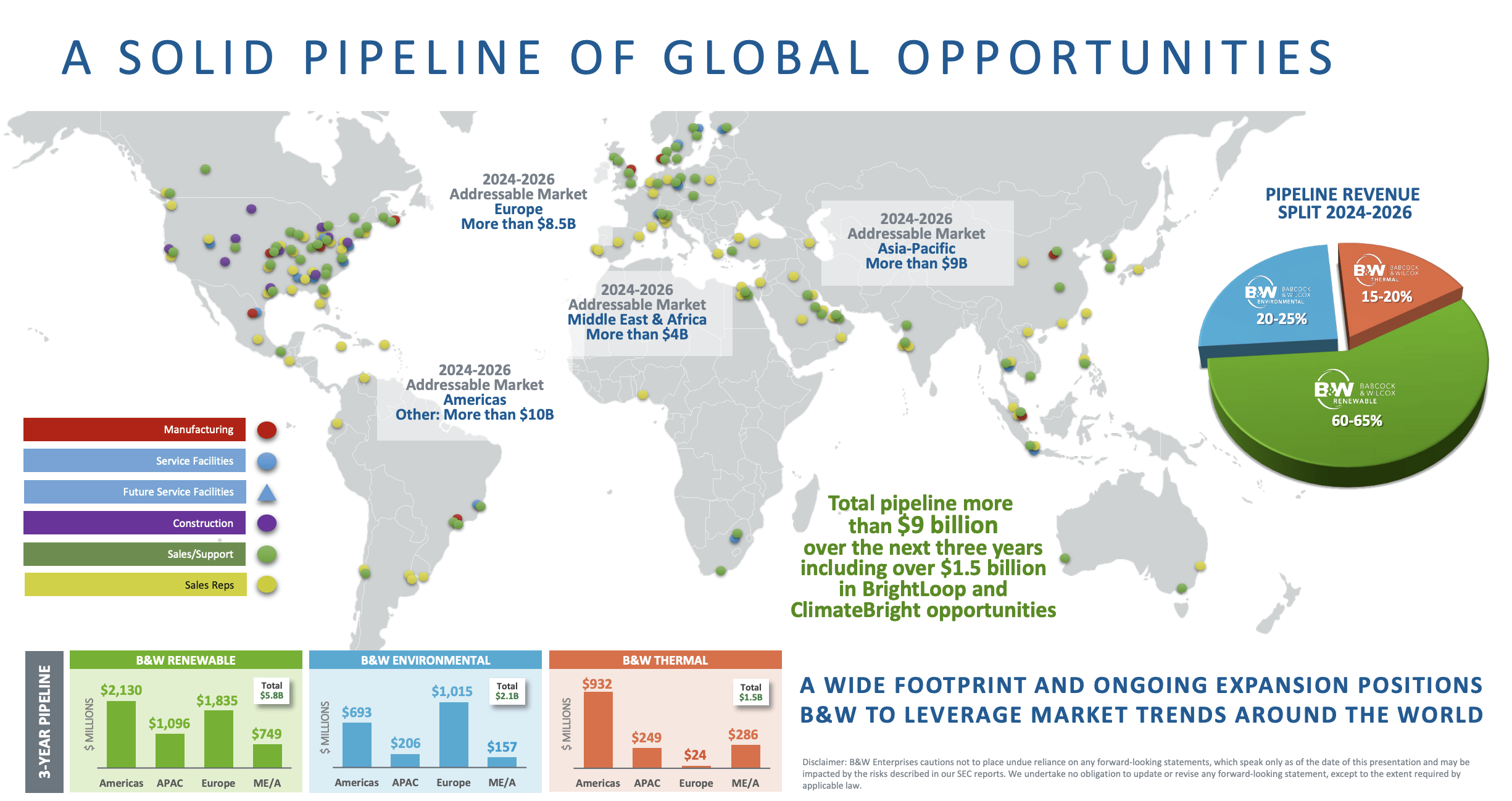The width and height of the screenshot is (1512, 801).
Task: Click the yellow Sales Reps legend dot
Action: tap(267, 584)
